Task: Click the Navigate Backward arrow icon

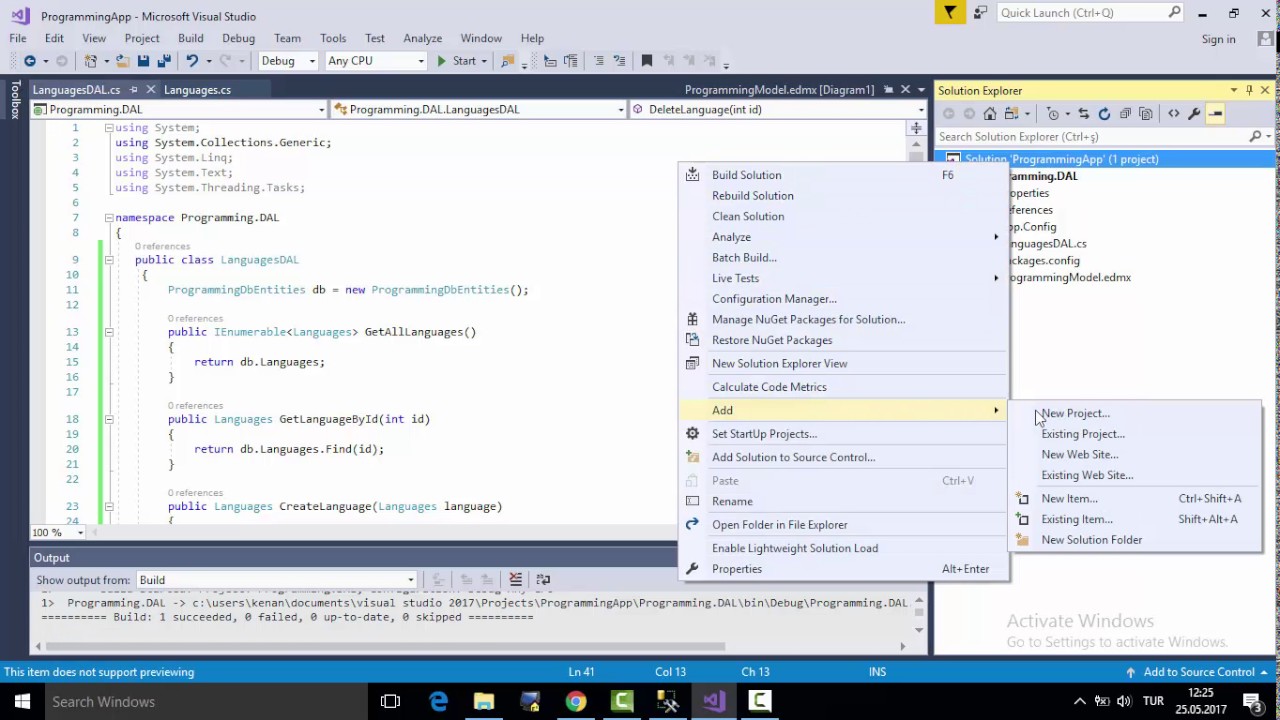Action: pos(30,61)
